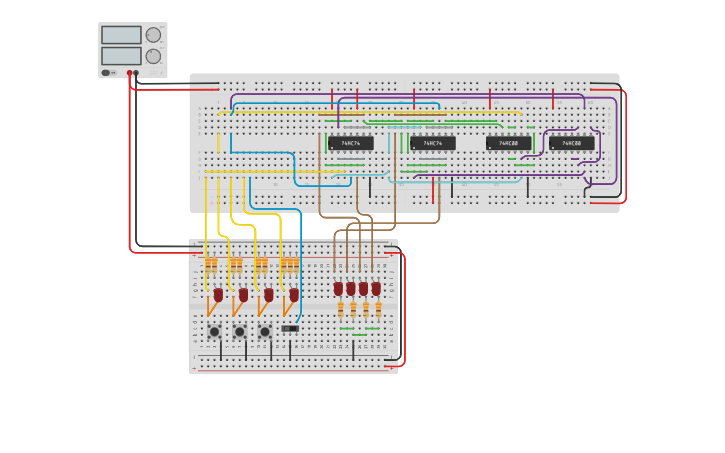The height and width of the screenshot is (453, 725).
Task: Push the pushbutton next to the slide switch
Action: [x=265, y=331]
